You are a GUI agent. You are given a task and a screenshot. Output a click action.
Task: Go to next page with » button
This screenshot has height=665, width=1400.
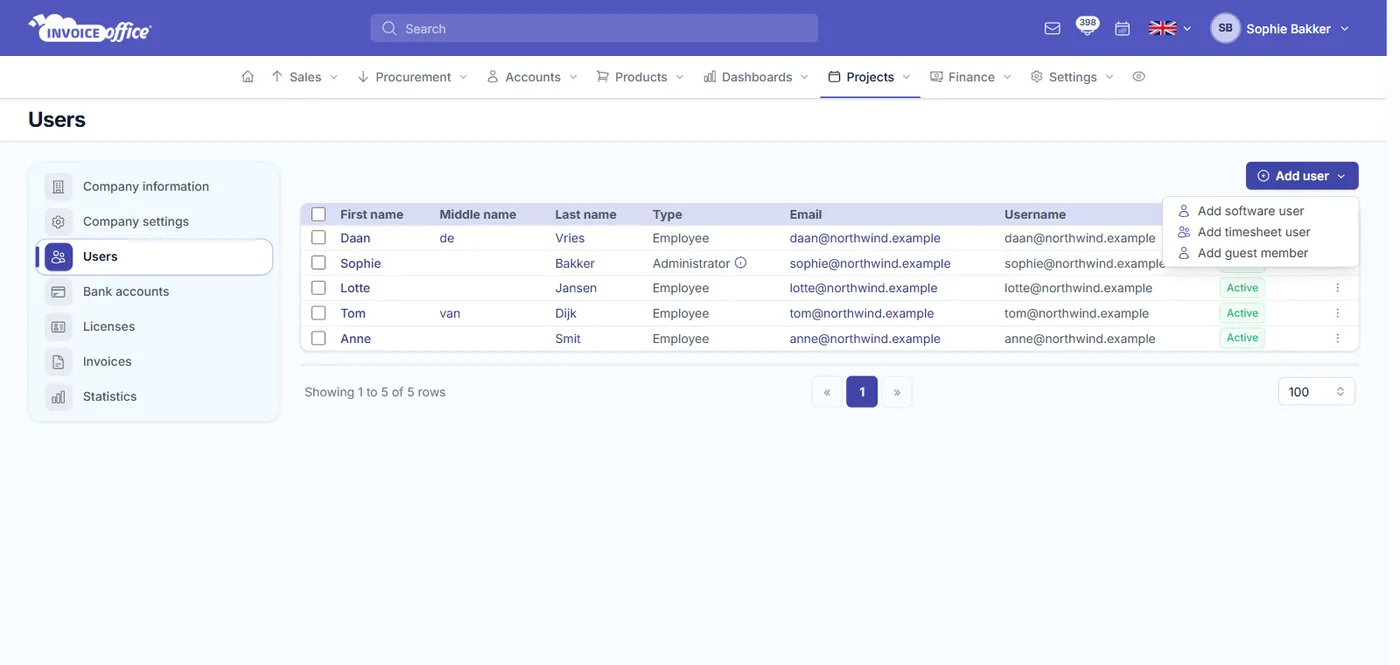[x=897, y=392]
